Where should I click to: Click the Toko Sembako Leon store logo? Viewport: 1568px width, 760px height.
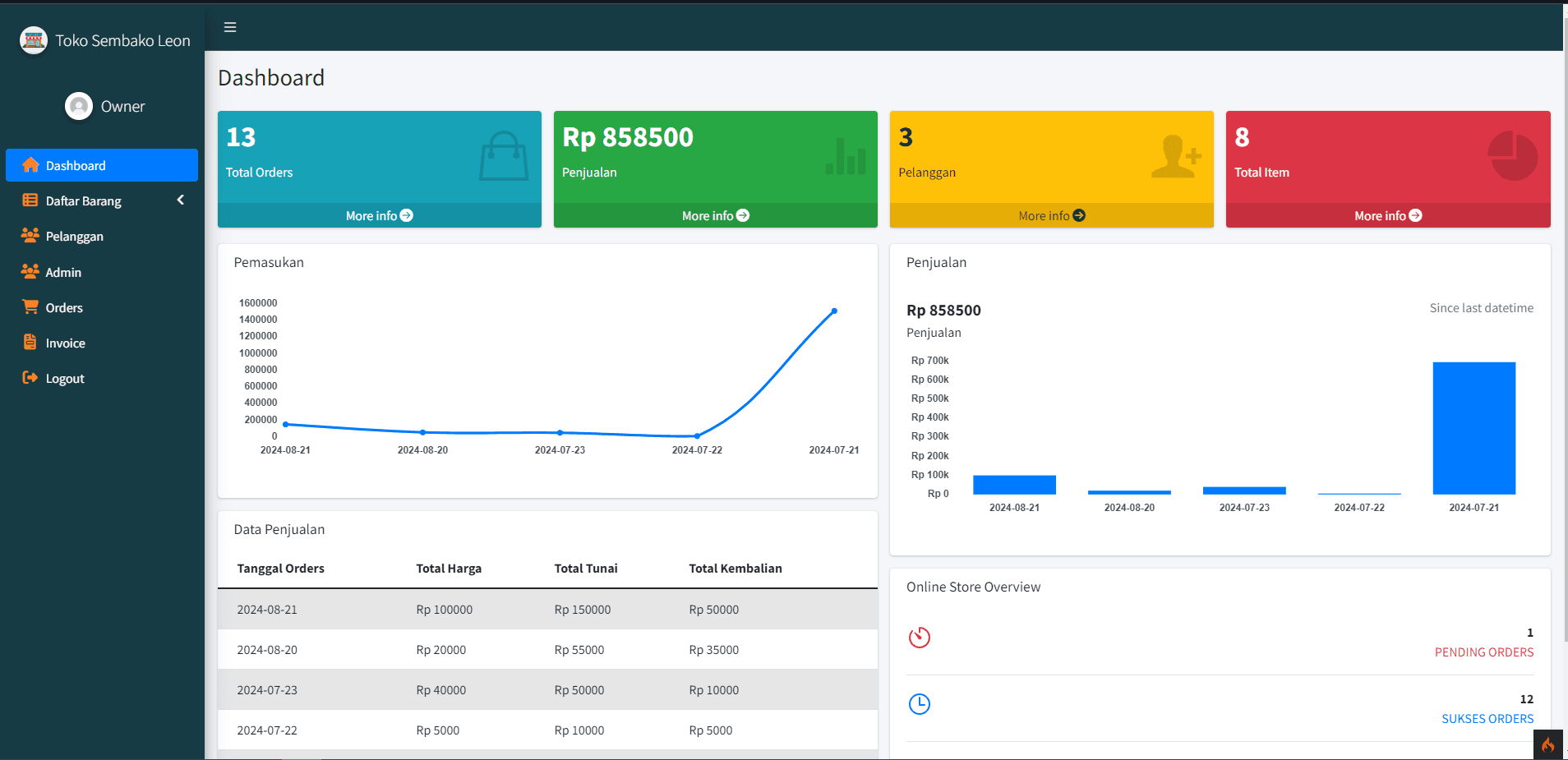pos(34,40)
